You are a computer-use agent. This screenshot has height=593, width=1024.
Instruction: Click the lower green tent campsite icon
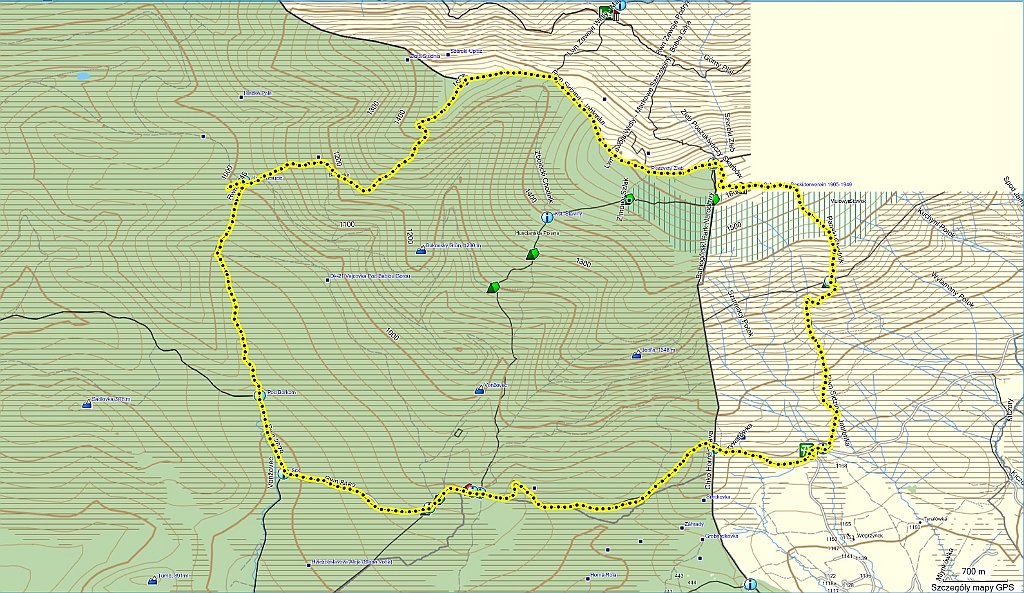tap(492, 287)
